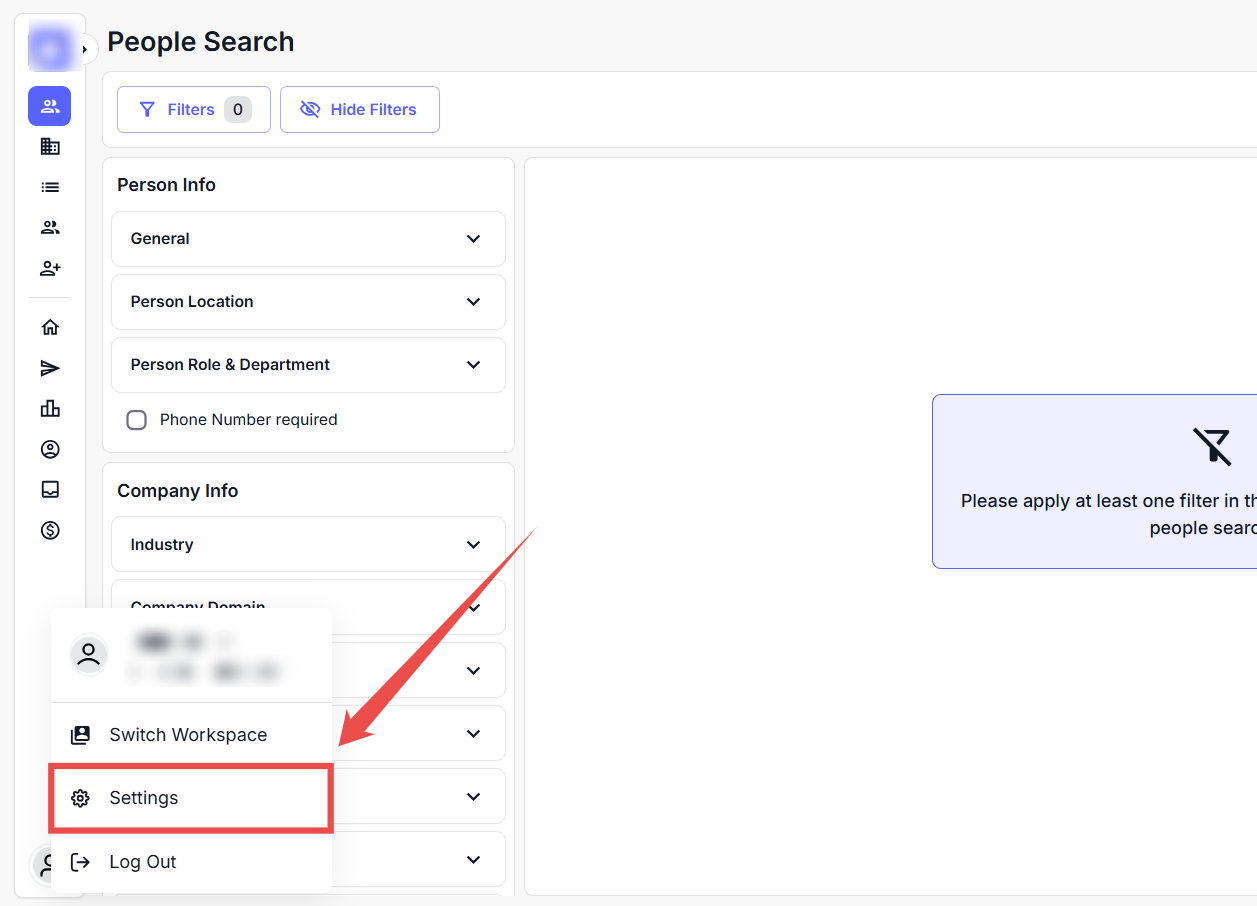
Task: Choose Switch Workspace in the user menu
Action: 190,735
